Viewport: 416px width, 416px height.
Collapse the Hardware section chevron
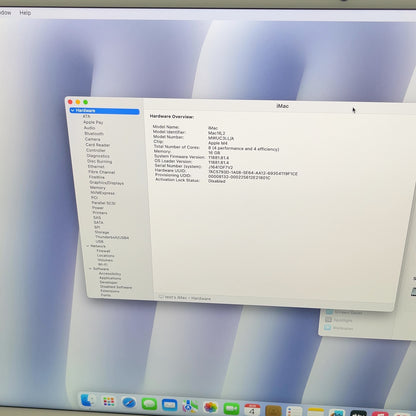click(x=72, y=110)
